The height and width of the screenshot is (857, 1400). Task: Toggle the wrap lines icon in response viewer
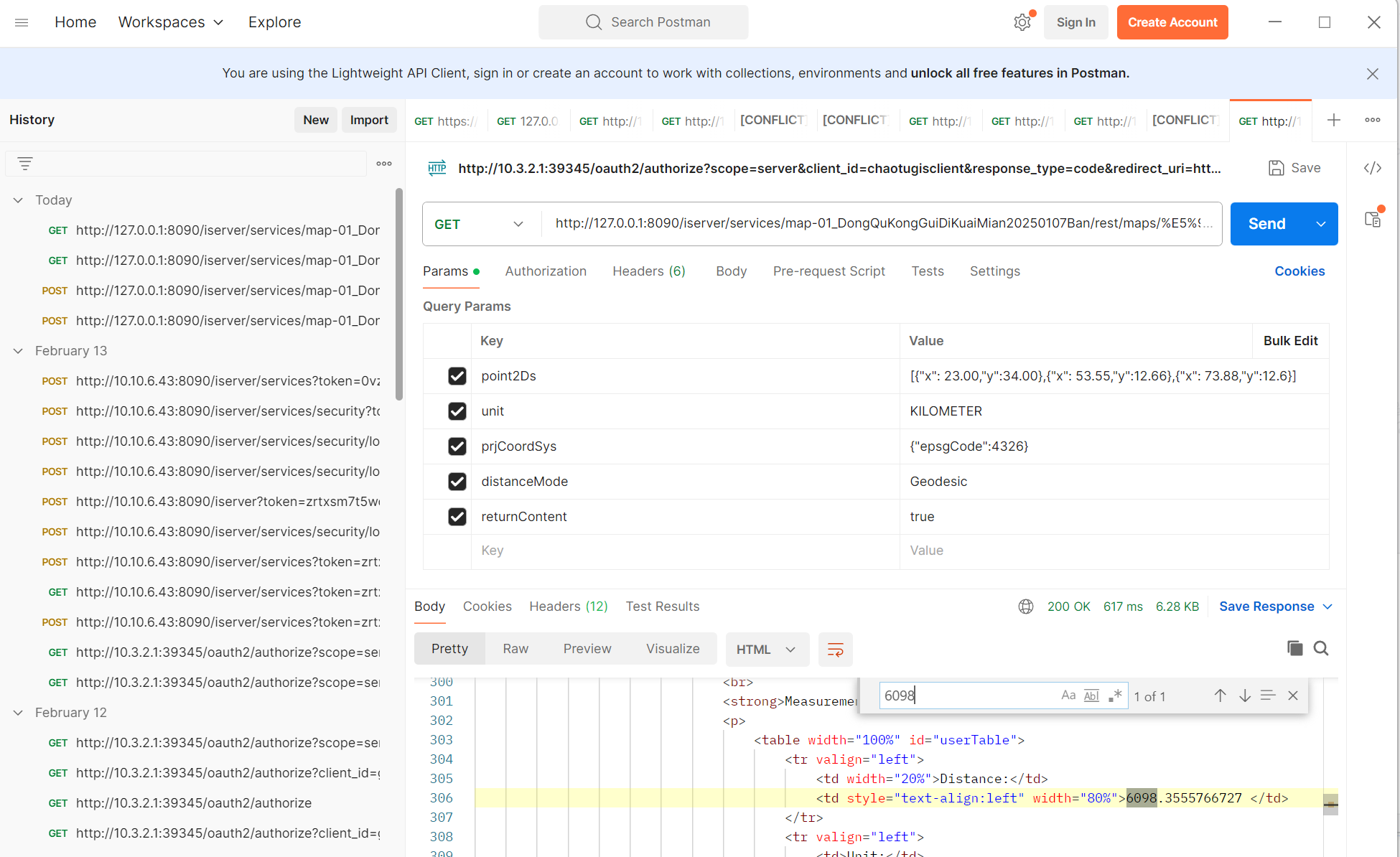pyautogui.click(x=835, y=649)
